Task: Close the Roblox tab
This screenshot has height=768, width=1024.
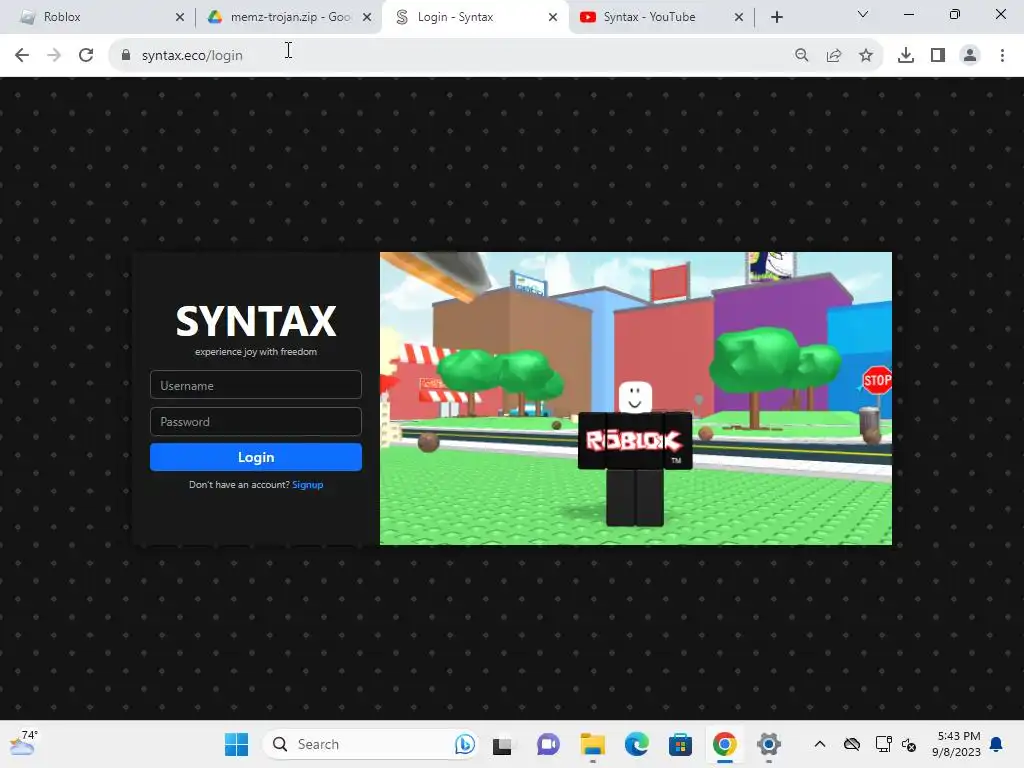Action: click(180, 17)
